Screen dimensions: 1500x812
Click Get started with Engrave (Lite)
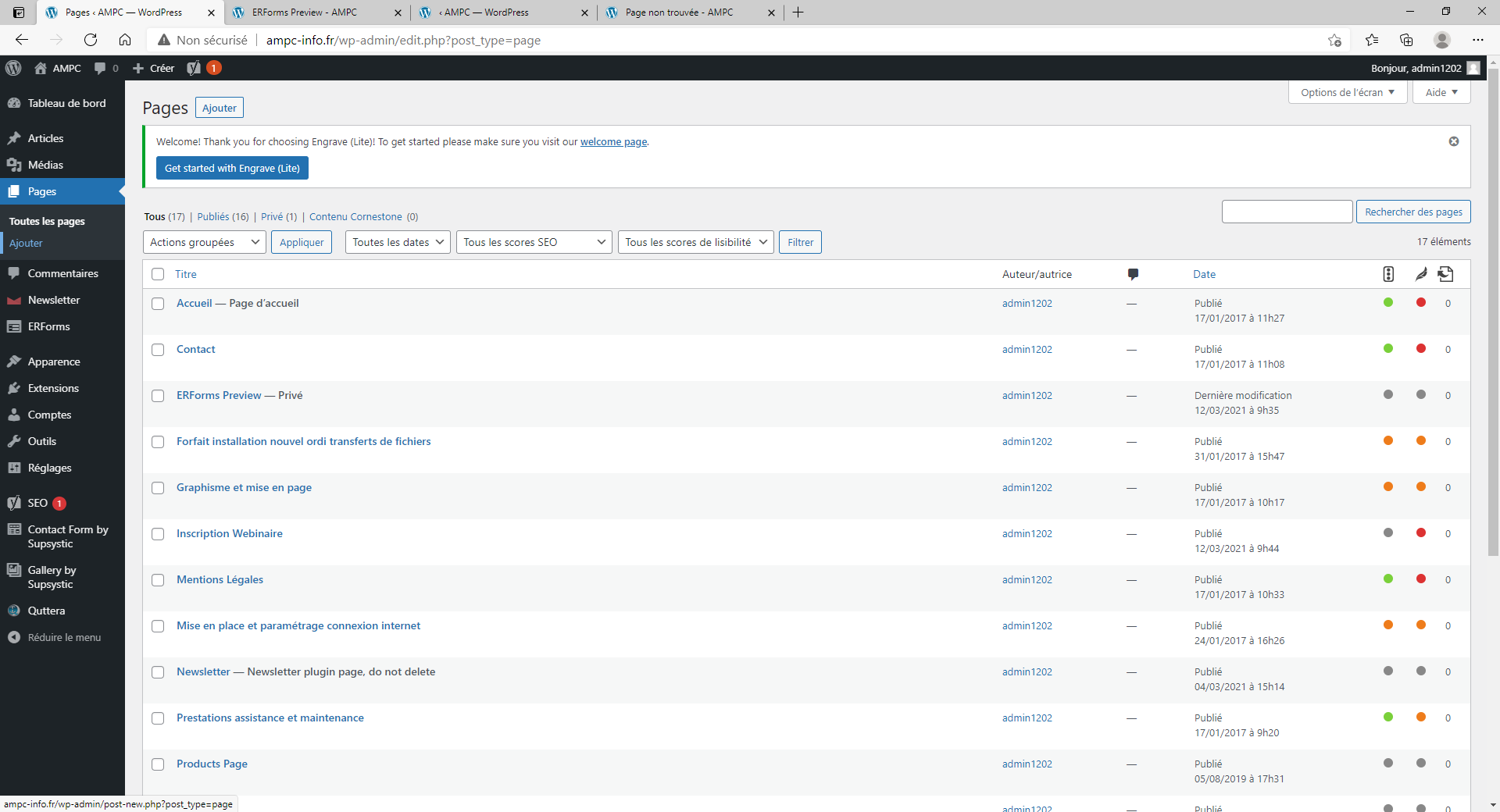(232, 168)
